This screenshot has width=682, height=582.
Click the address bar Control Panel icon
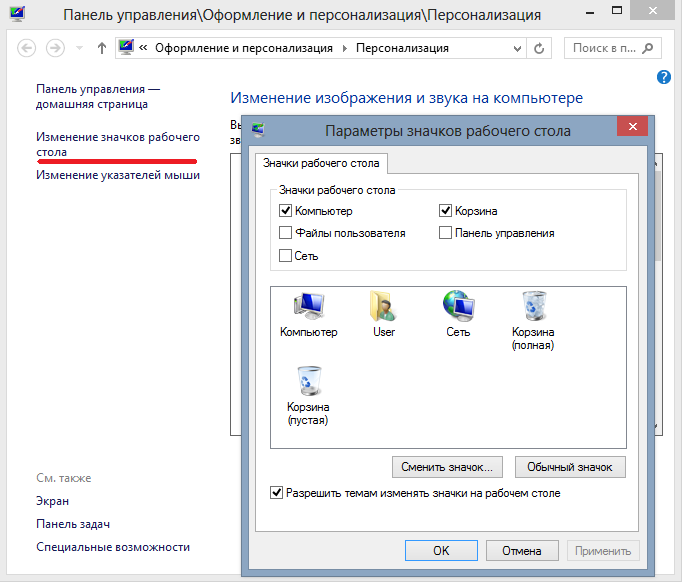126,47
